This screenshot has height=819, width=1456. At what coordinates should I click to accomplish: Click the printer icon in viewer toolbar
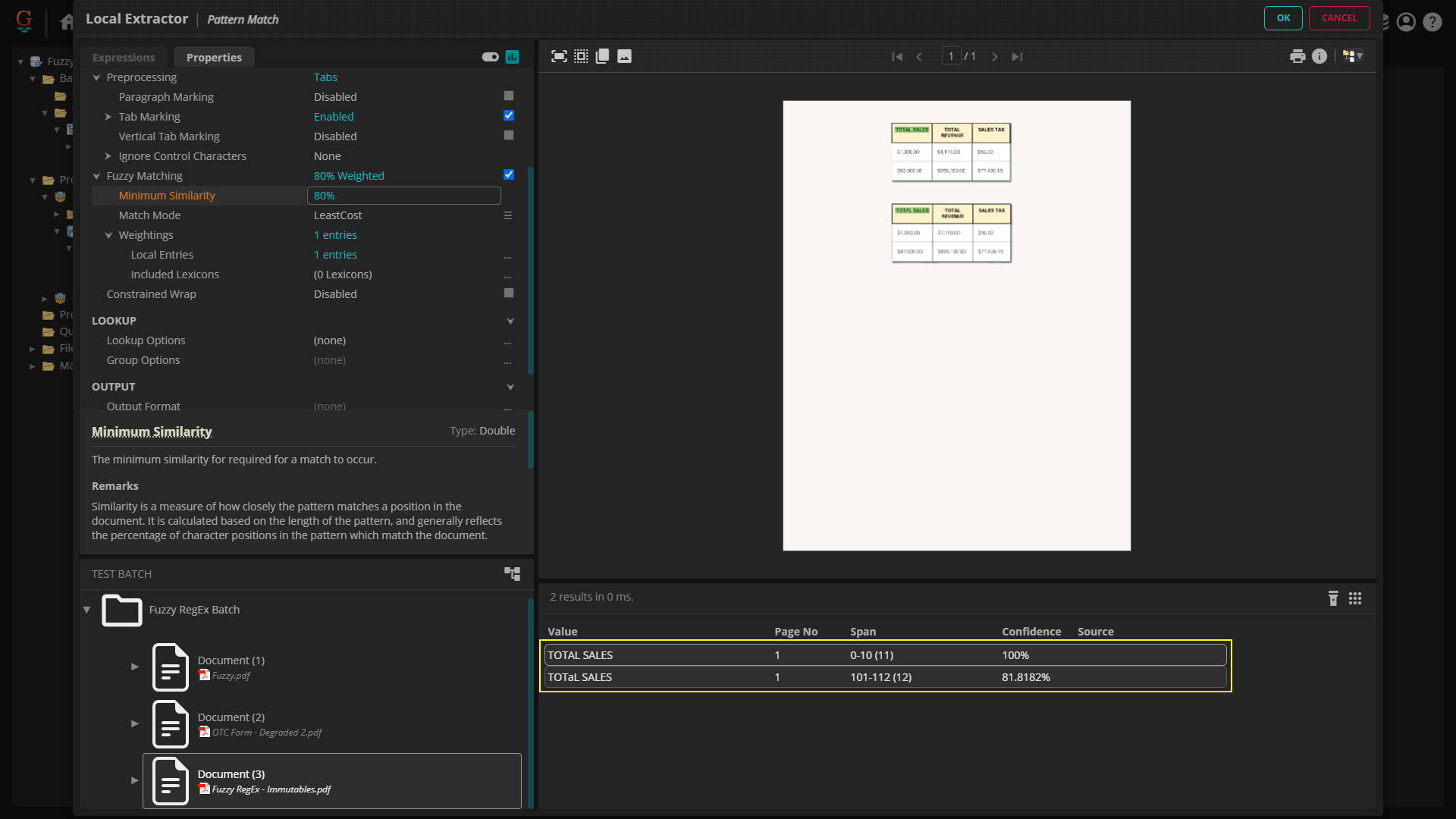[x=1298, y=56]
